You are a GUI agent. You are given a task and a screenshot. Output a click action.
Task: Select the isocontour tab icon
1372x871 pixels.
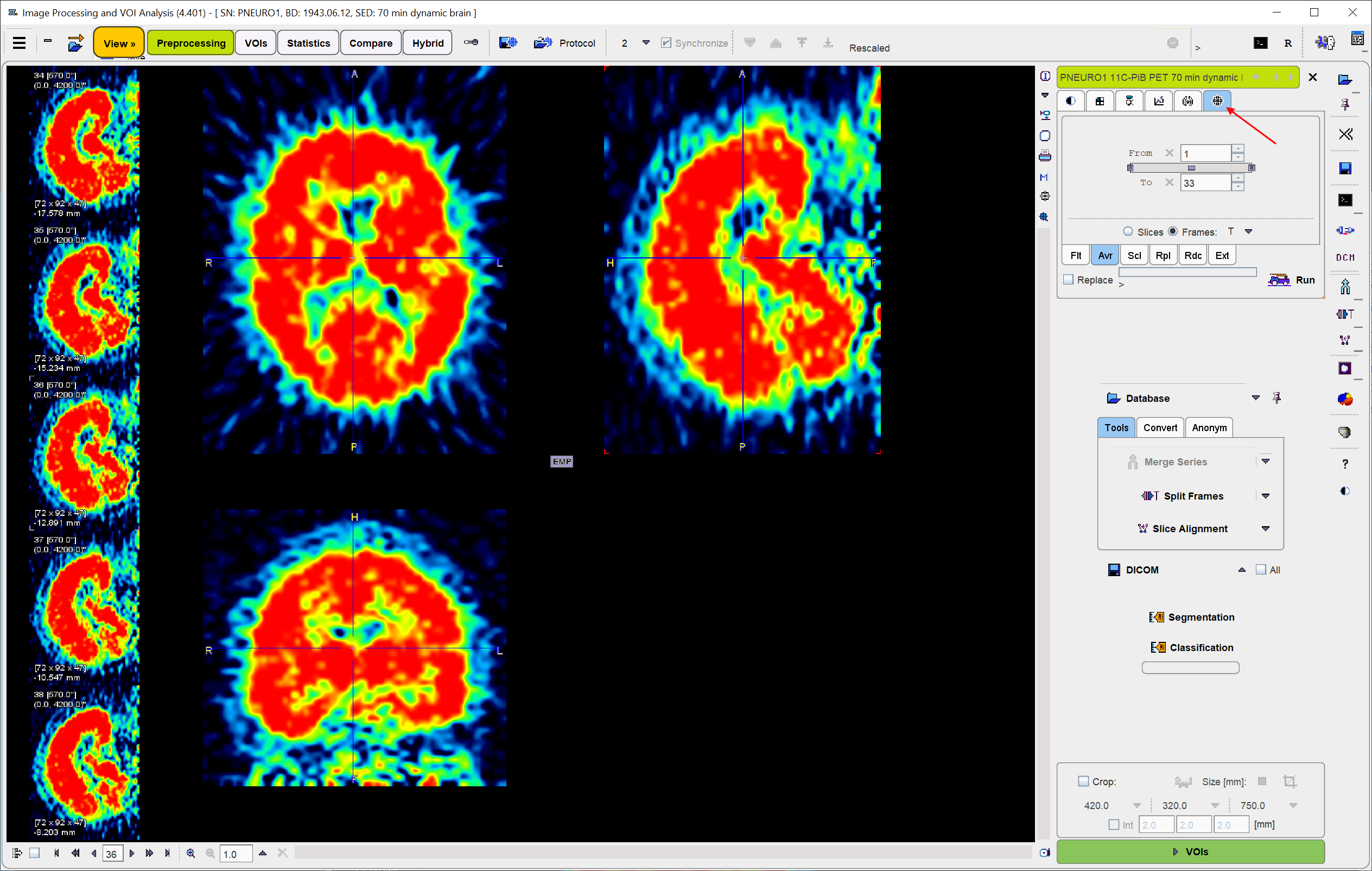pos(1188,101)
